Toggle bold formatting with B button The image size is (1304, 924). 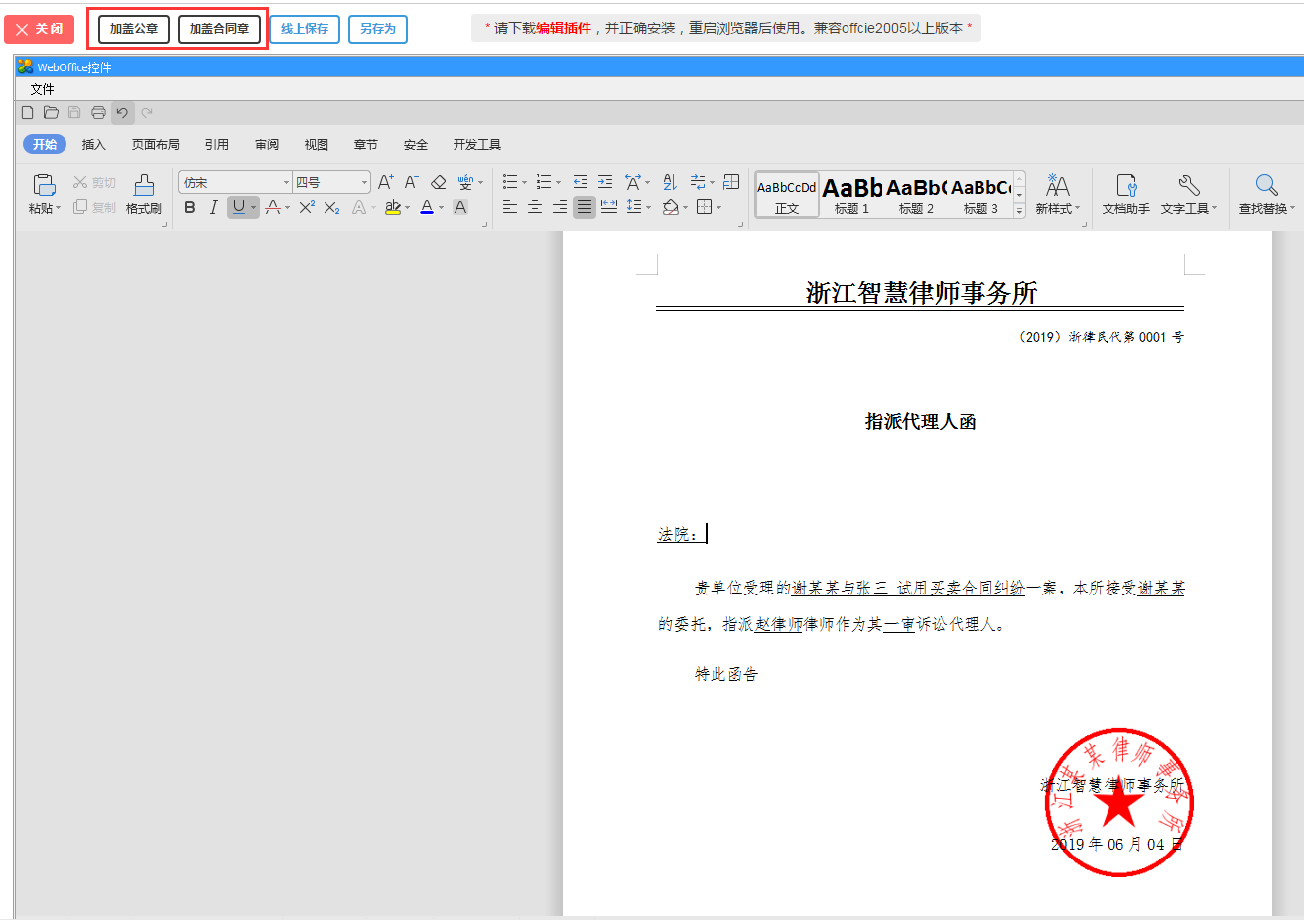[x=190, y=207]
